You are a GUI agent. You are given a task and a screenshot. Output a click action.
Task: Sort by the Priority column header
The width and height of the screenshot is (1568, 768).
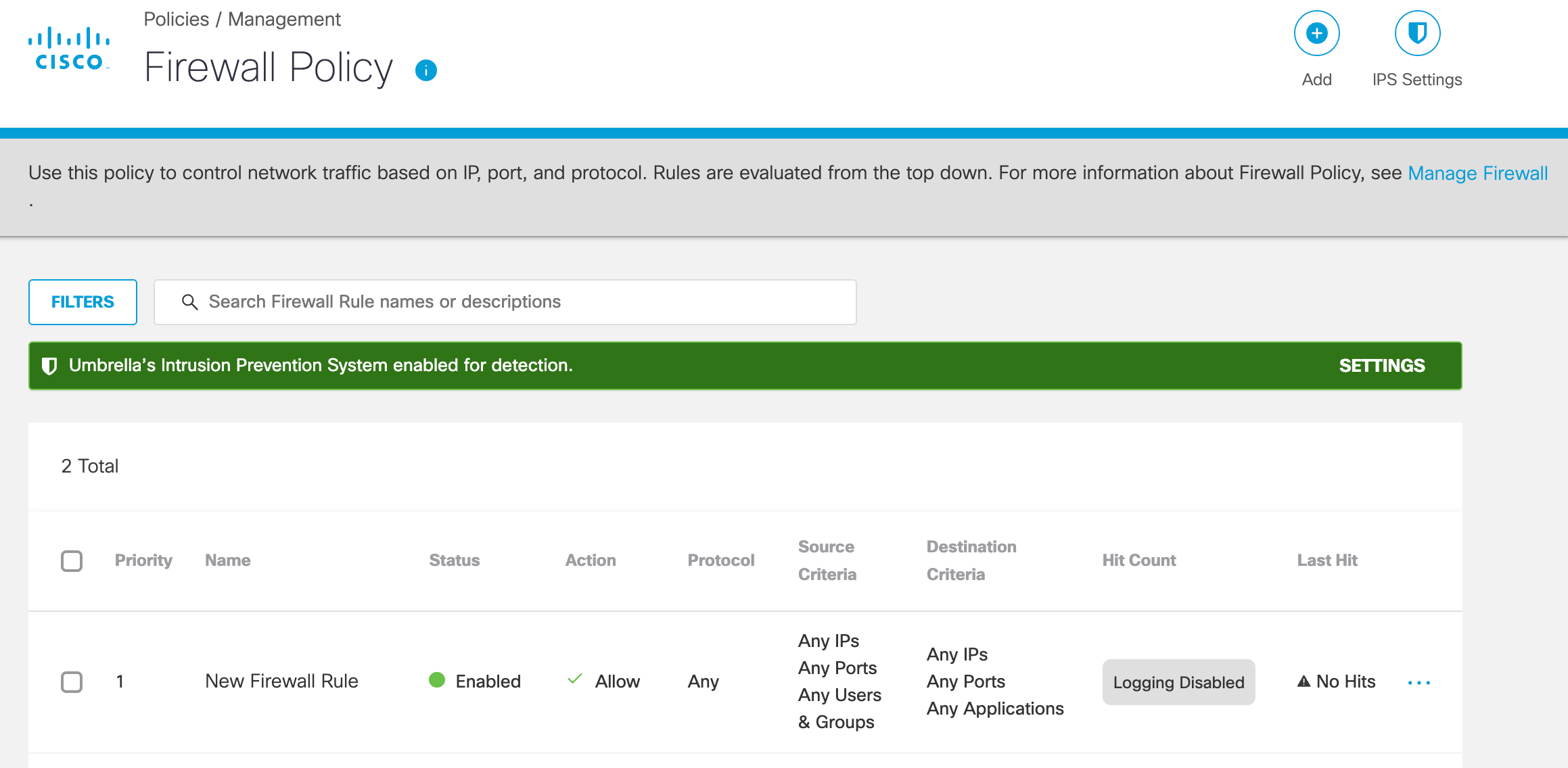click(x=143, y=560)
